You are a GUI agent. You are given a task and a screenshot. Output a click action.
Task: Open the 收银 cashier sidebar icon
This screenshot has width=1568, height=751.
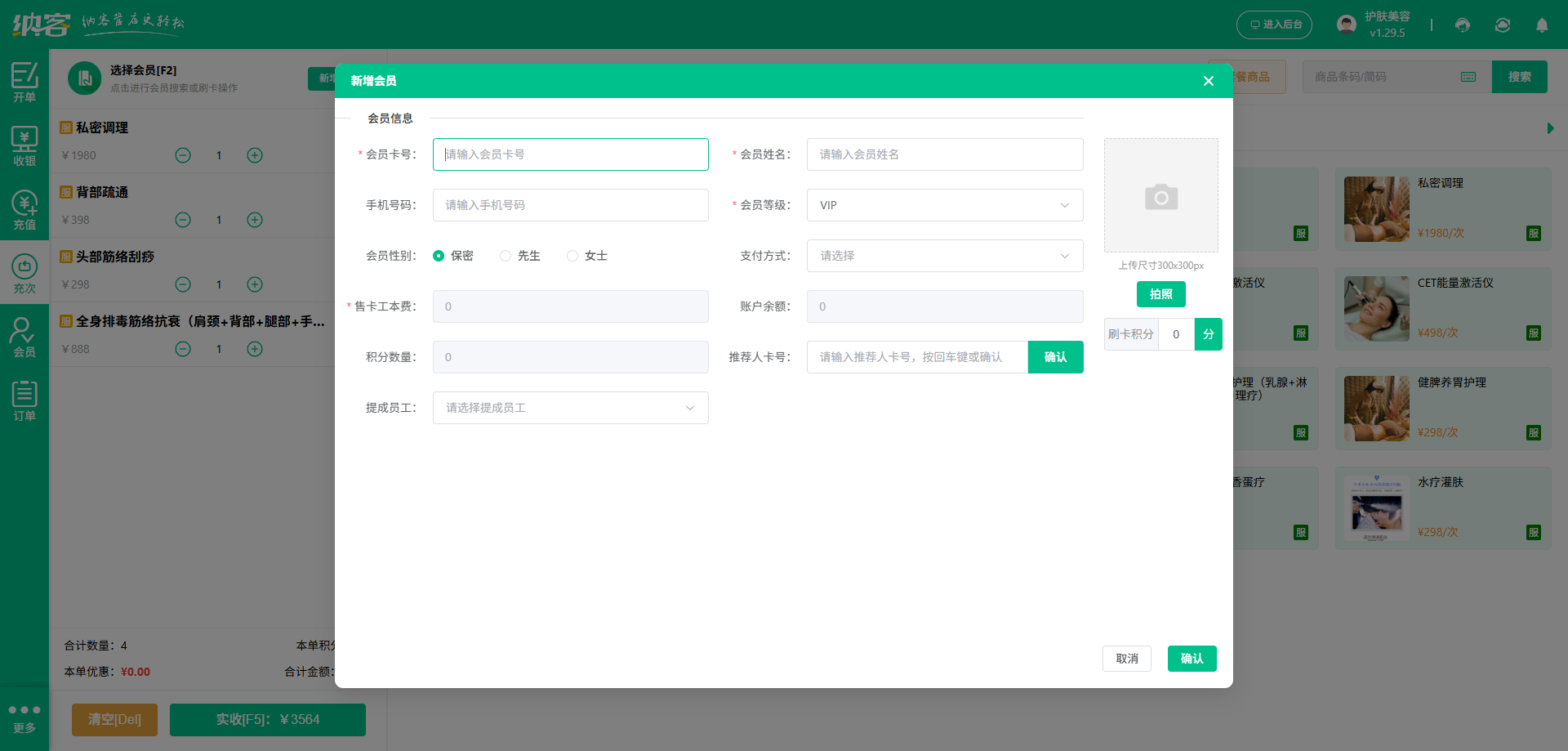[x=24, y=146]
